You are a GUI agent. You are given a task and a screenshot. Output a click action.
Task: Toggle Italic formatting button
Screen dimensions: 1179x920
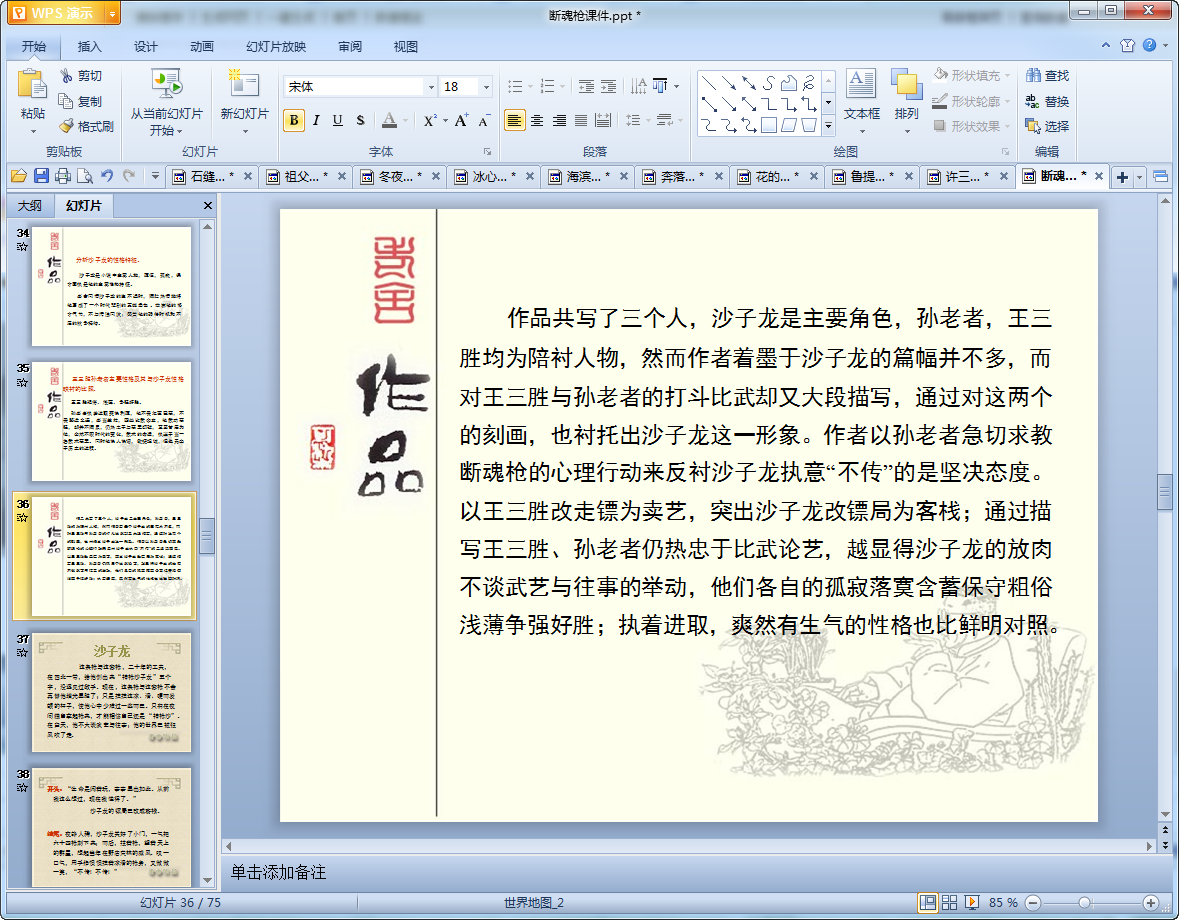click(x=316, y=120)
